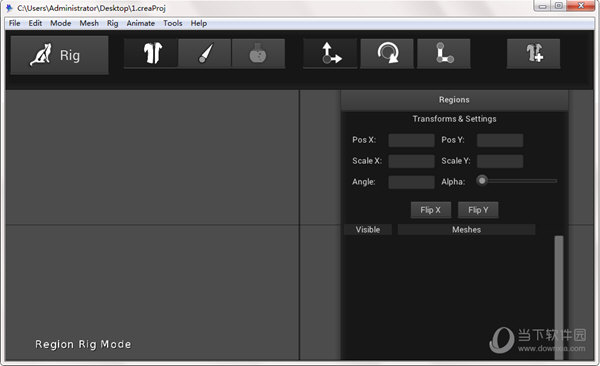The height and width of the screenshot is (366, 600).
Task: Click the Rig mode cat button
Action: pos(59,55)
